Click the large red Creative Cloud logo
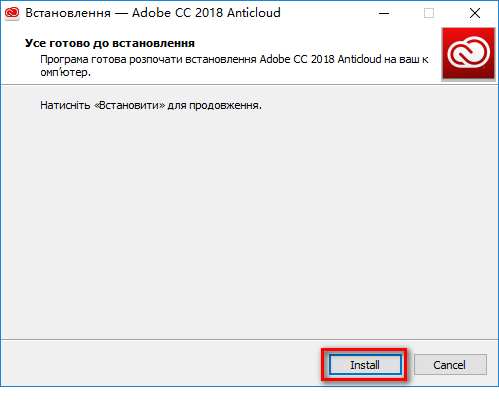This screenshot has height=406, width=499. (x=468, y=54)
